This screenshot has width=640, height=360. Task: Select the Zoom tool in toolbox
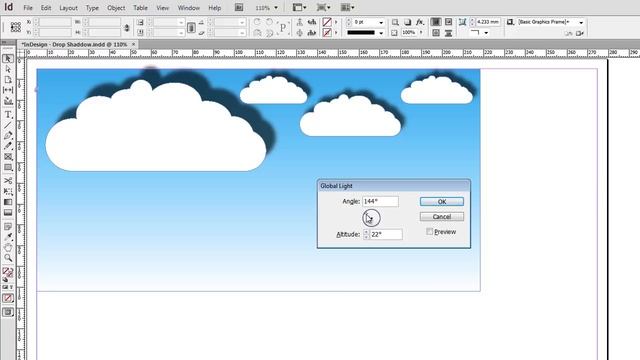[x=8, y=258]
